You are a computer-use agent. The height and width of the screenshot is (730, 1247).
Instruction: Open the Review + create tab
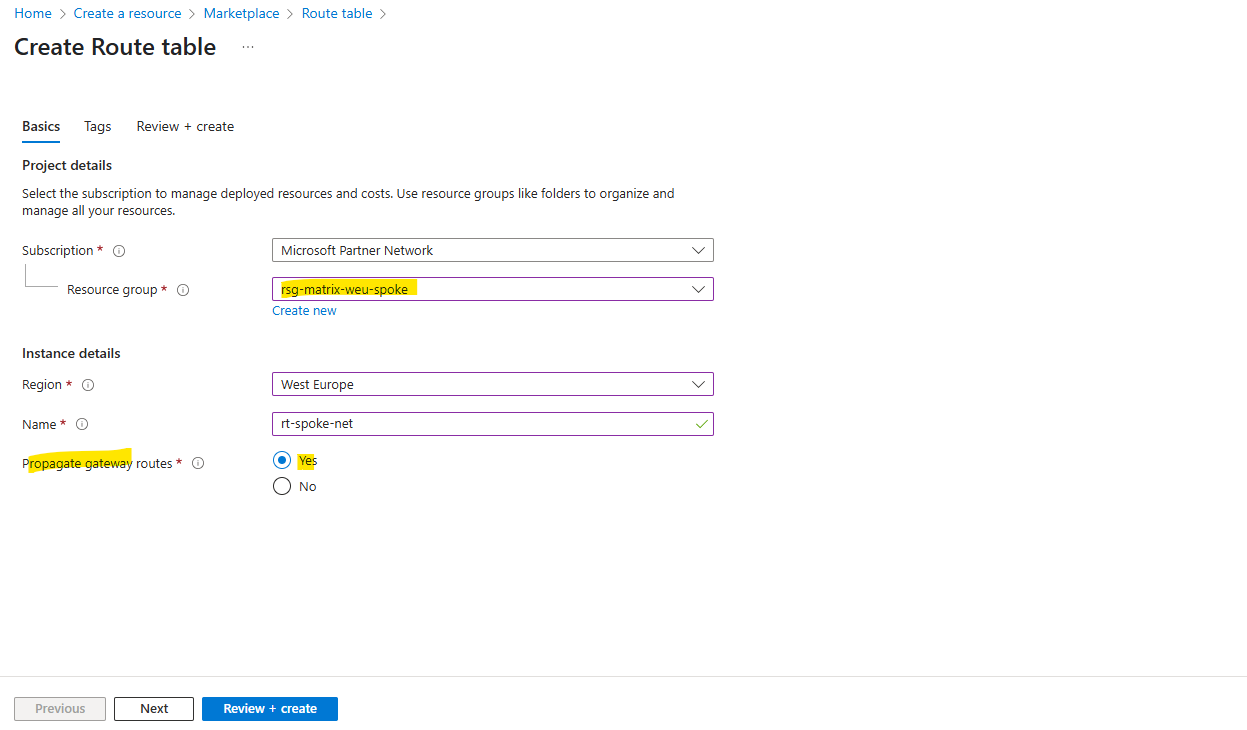point(185,126)
